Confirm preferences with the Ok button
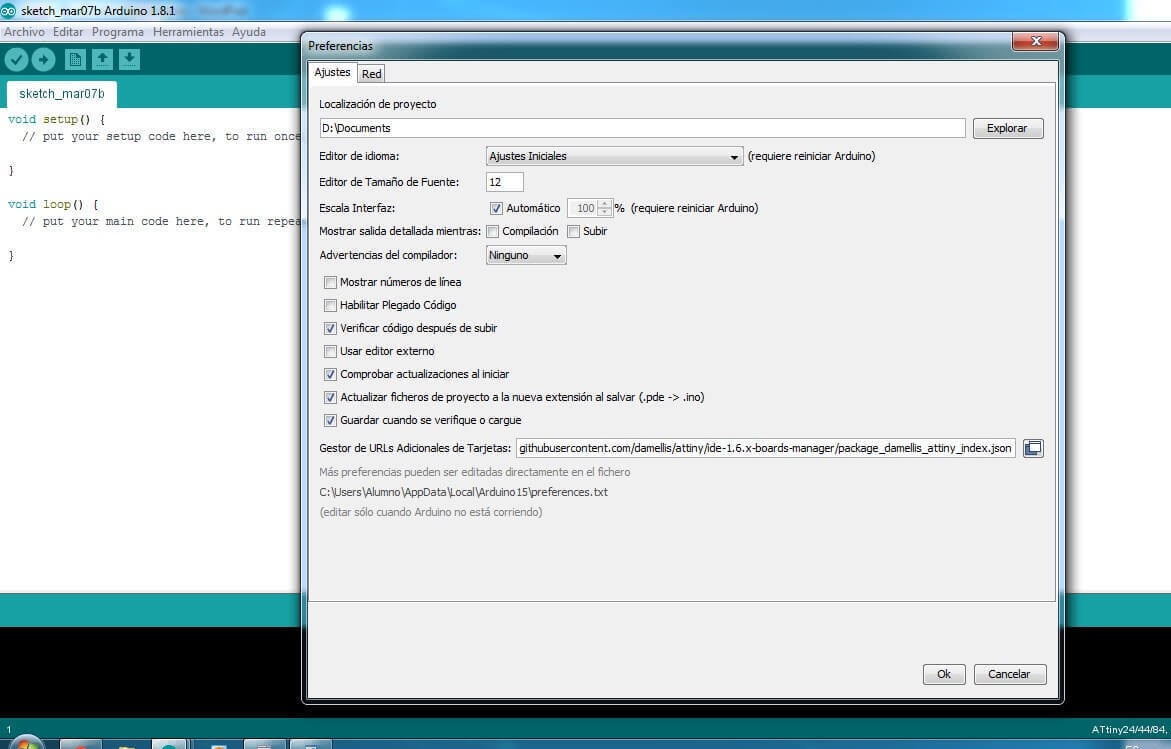This screenshot has width=1171, height=749. (x=944, y=674)
